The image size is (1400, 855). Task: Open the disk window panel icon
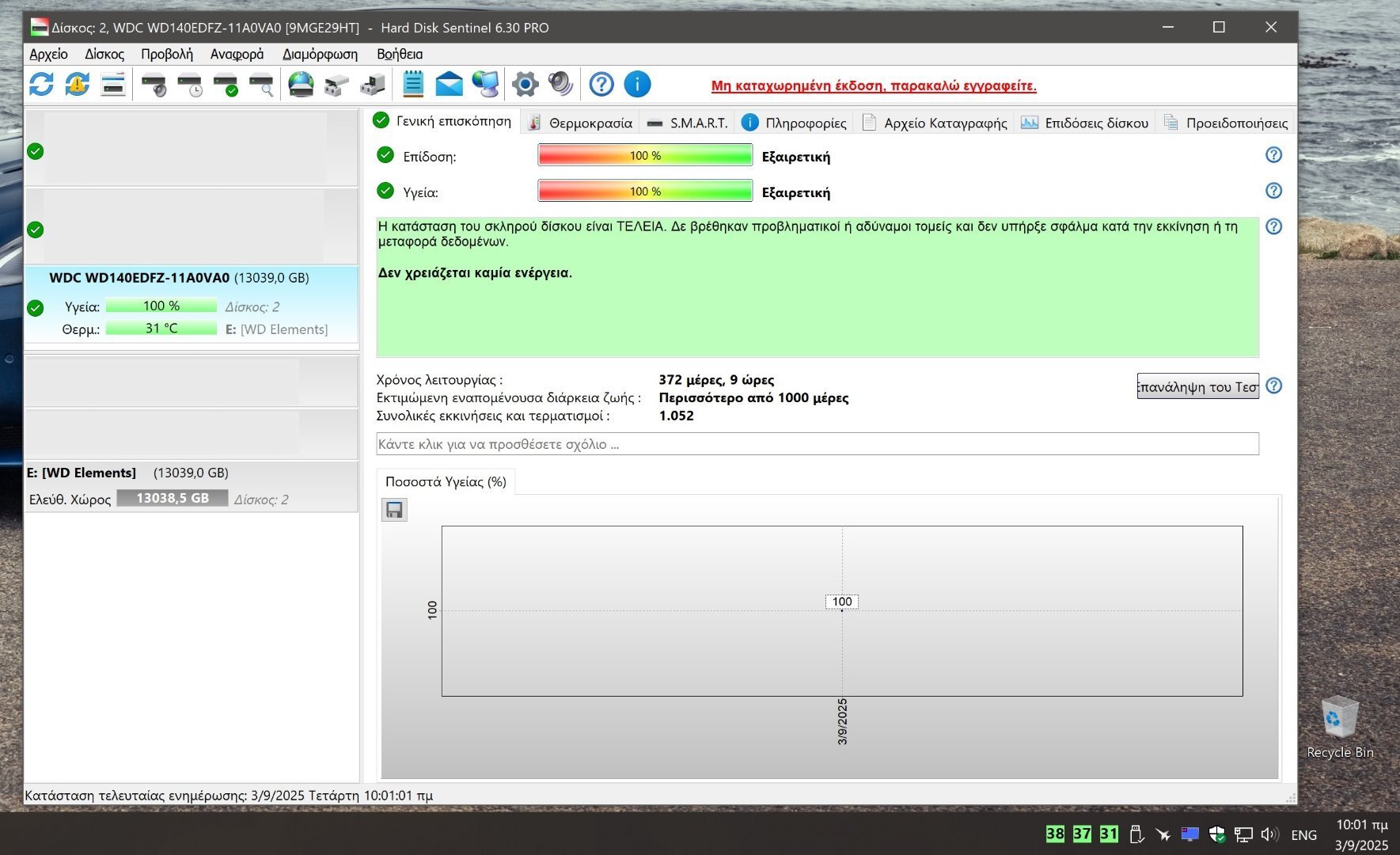point(113,84)
